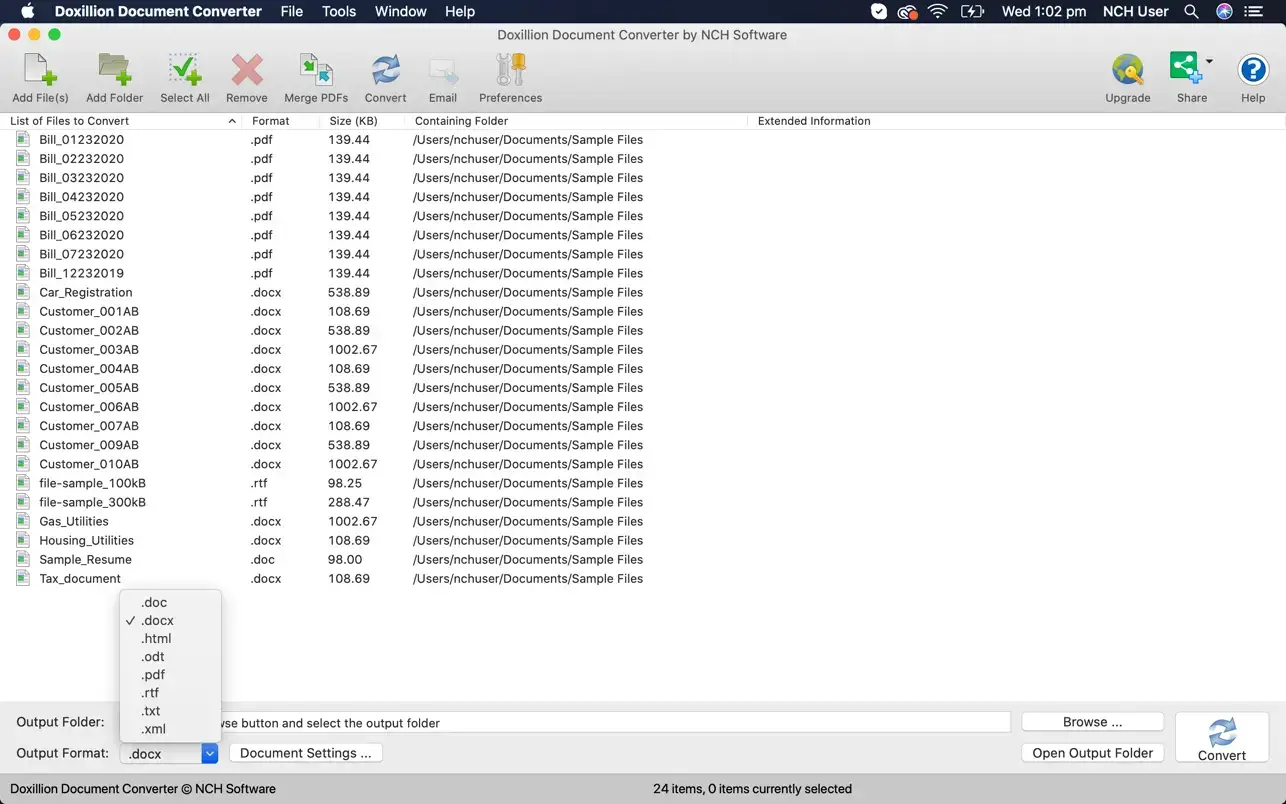This screenshot has width=1286, height=804.
Task: Click the Browse ... button
Action: coord(1092,722)
